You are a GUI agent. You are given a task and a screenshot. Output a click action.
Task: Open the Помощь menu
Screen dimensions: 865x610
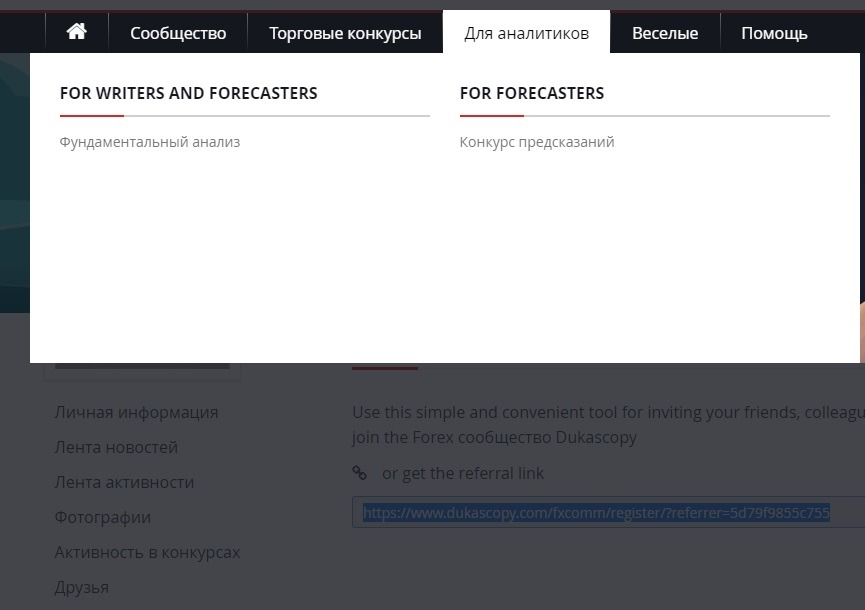(774, 33)
